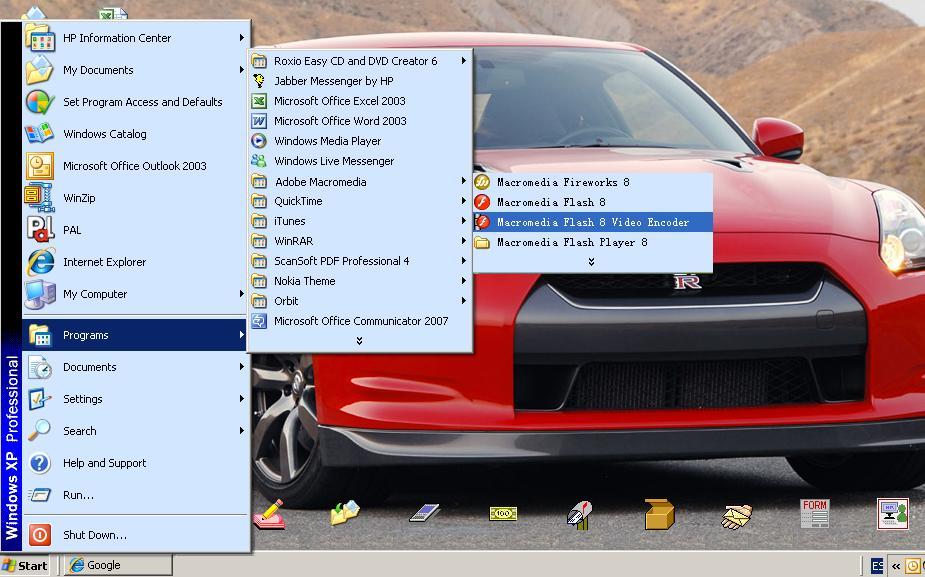Viewport: 925px width, 577px height.
Task: Click the Excel 2003 icon
Action: 259,101
